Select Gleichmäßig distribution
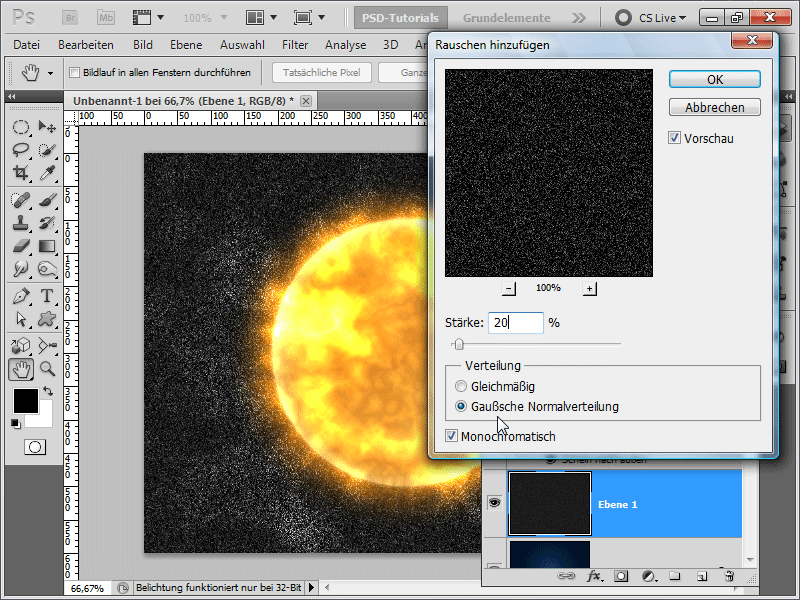 pos(461,386)
